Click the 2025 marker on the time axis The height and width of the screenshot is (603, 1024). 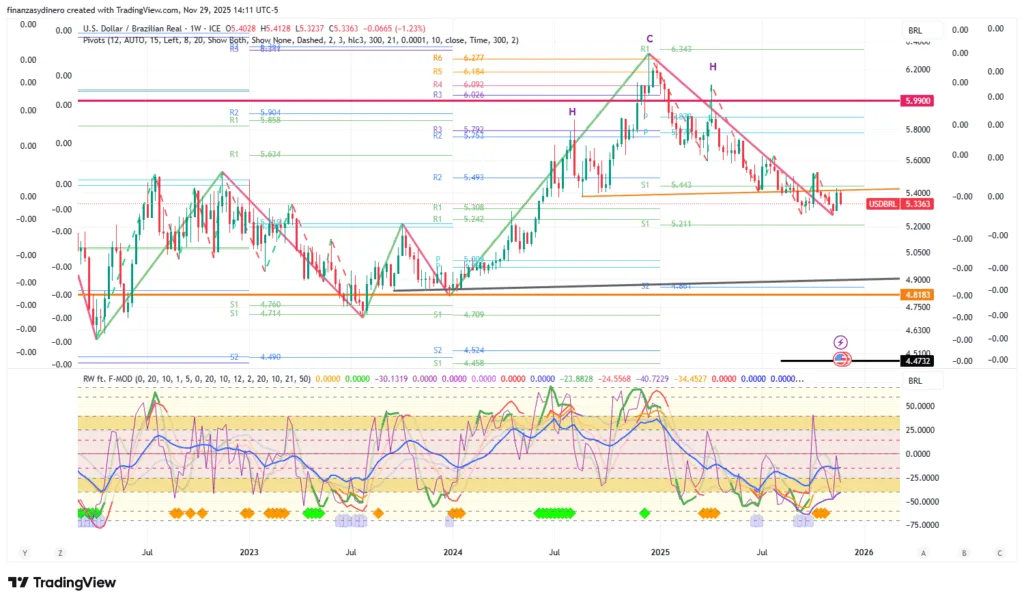pyautogui.click(x=658, y=552)
